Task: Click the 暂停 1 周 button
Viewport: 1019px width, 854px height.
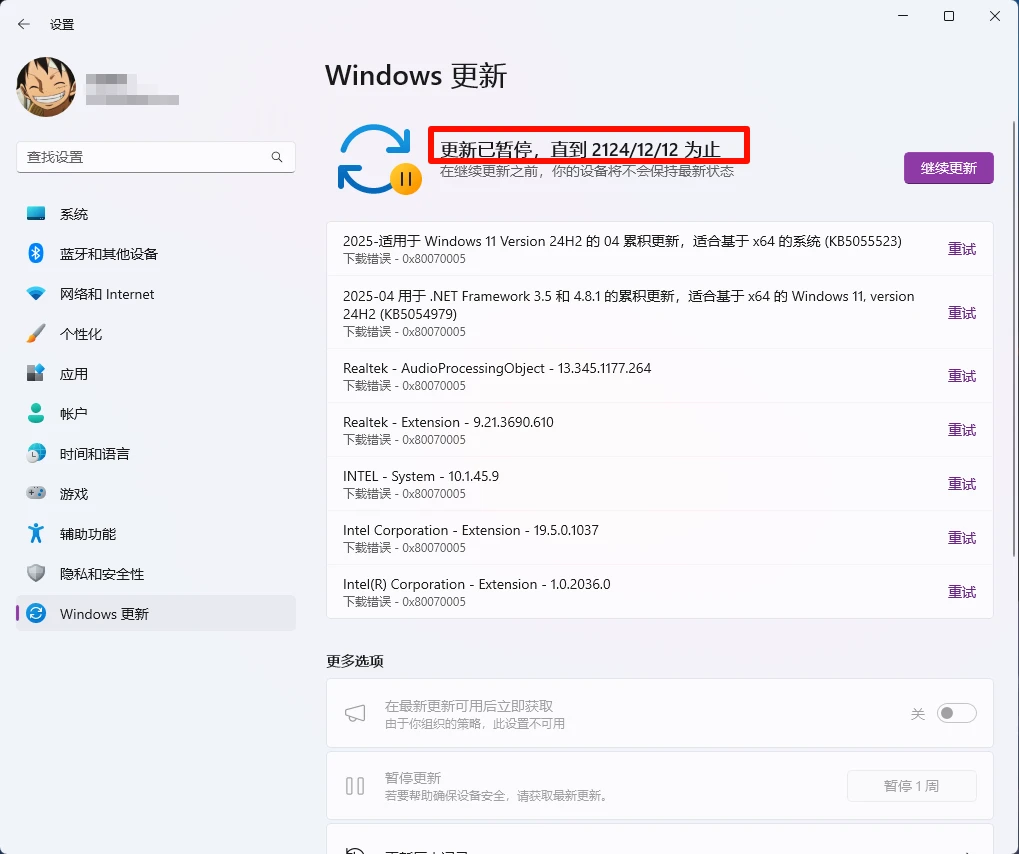Action: coord(911,786)
